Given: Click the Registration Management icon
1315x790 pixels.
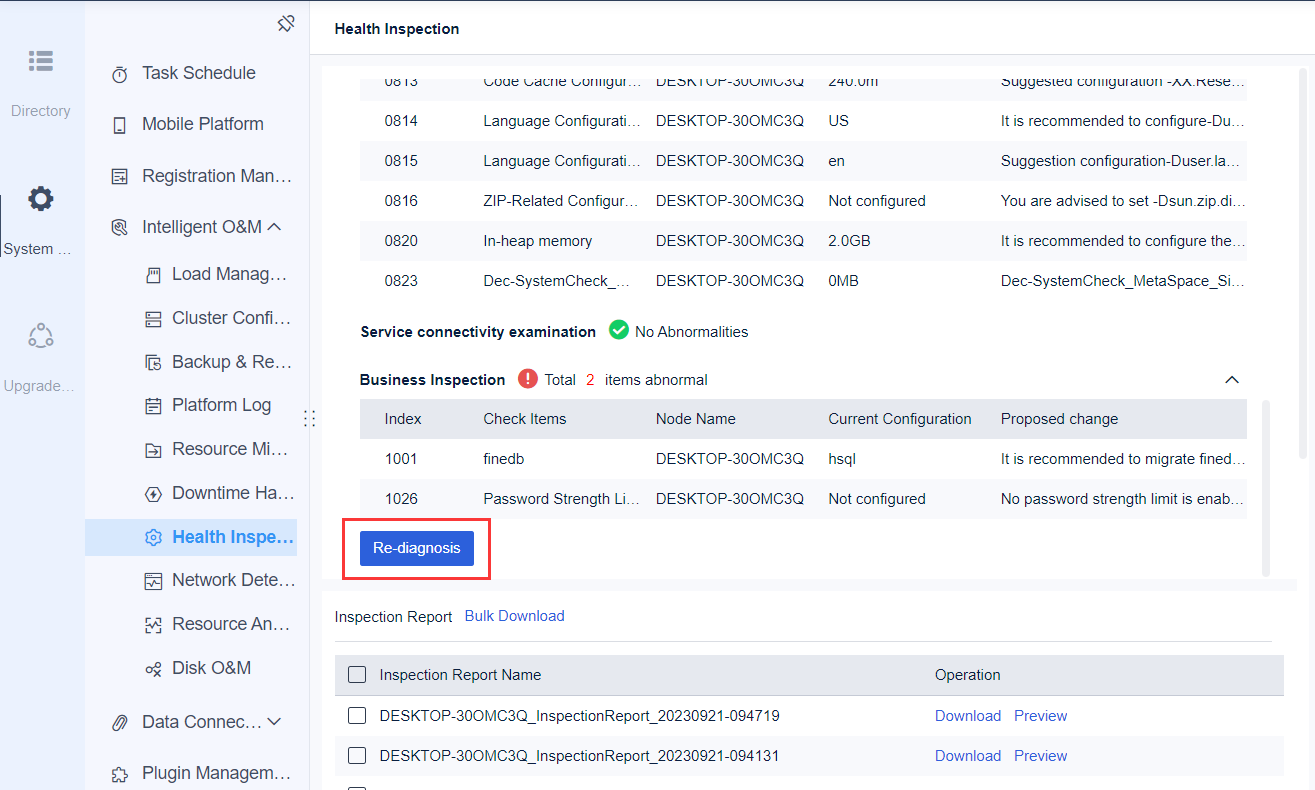Looking at the screenshot, I should [x=120, y=177].
